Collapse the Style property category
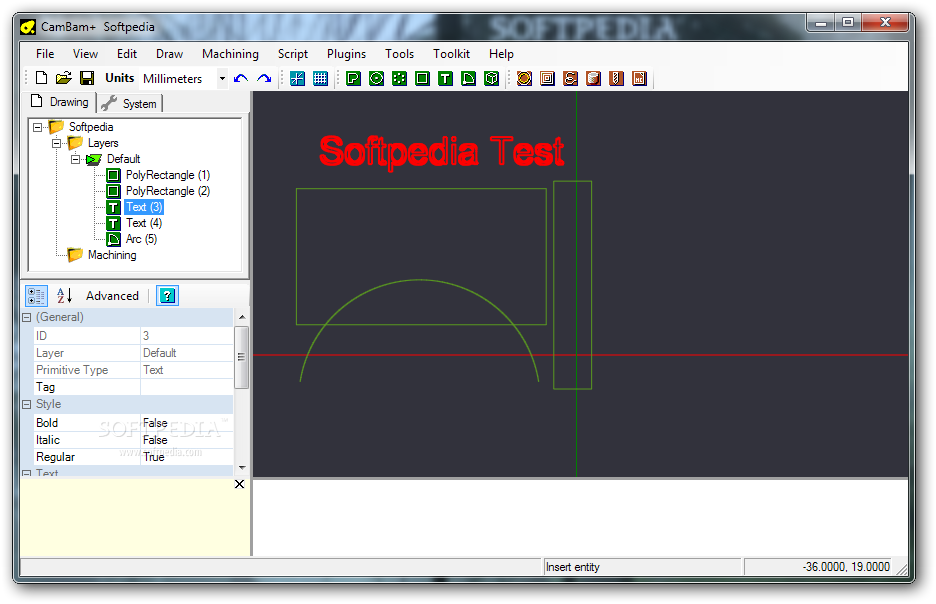The height and width of the screenshot is (604, 936). (x=27, y=405)
